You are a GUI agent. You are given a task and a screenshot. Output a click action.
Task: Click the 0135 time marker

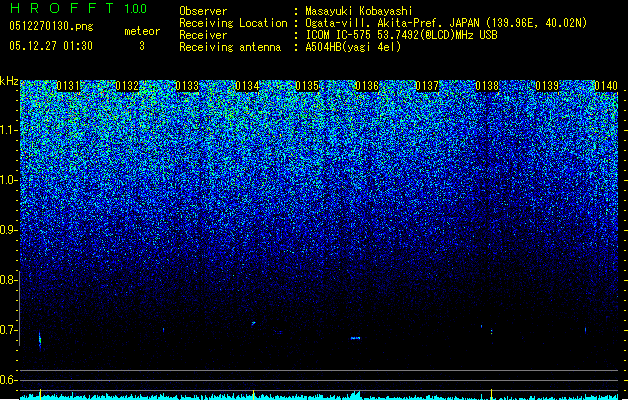[x=307, y=86]
